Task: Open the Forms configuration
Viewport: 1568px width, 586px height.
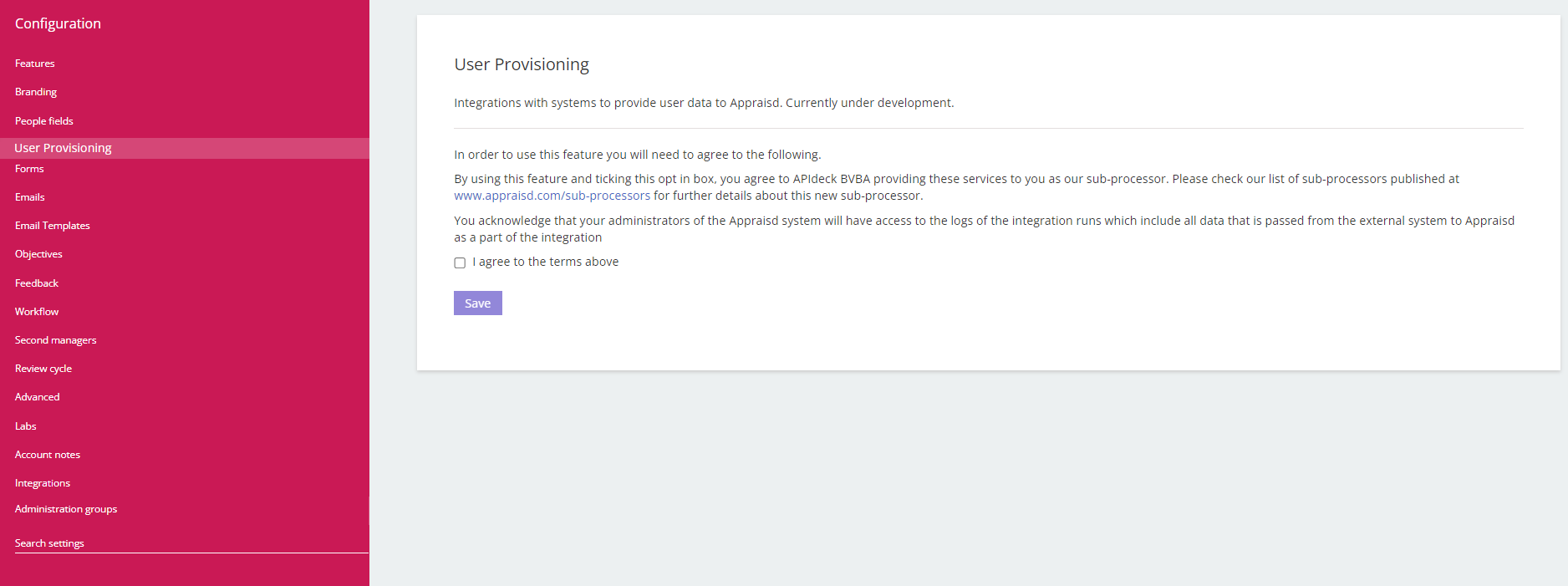Action: coord(29,169)
